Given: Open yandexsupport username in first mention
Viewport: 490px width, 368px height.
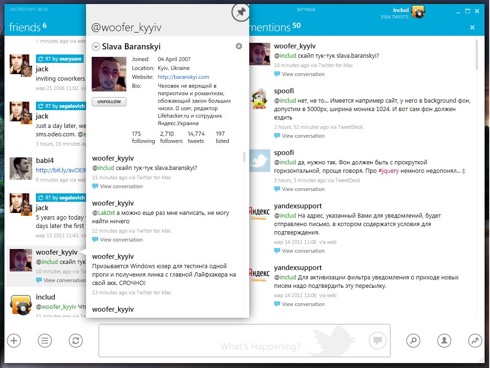Looking at the screenshot, I should (x=298, y=206).
